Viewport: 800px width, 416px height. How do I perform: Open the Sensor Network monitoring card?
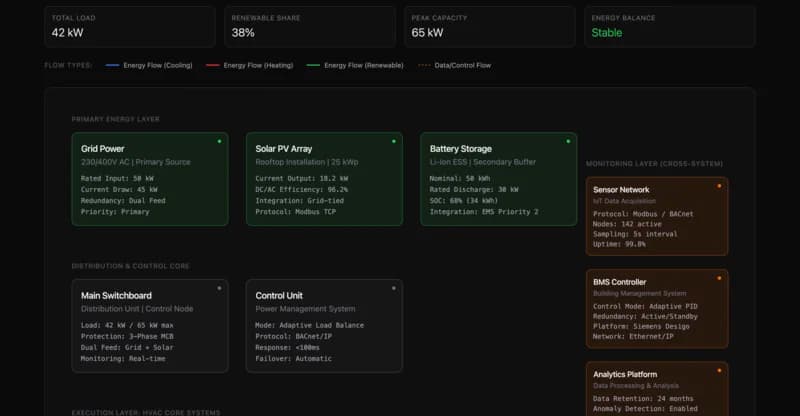coord(656,217)
